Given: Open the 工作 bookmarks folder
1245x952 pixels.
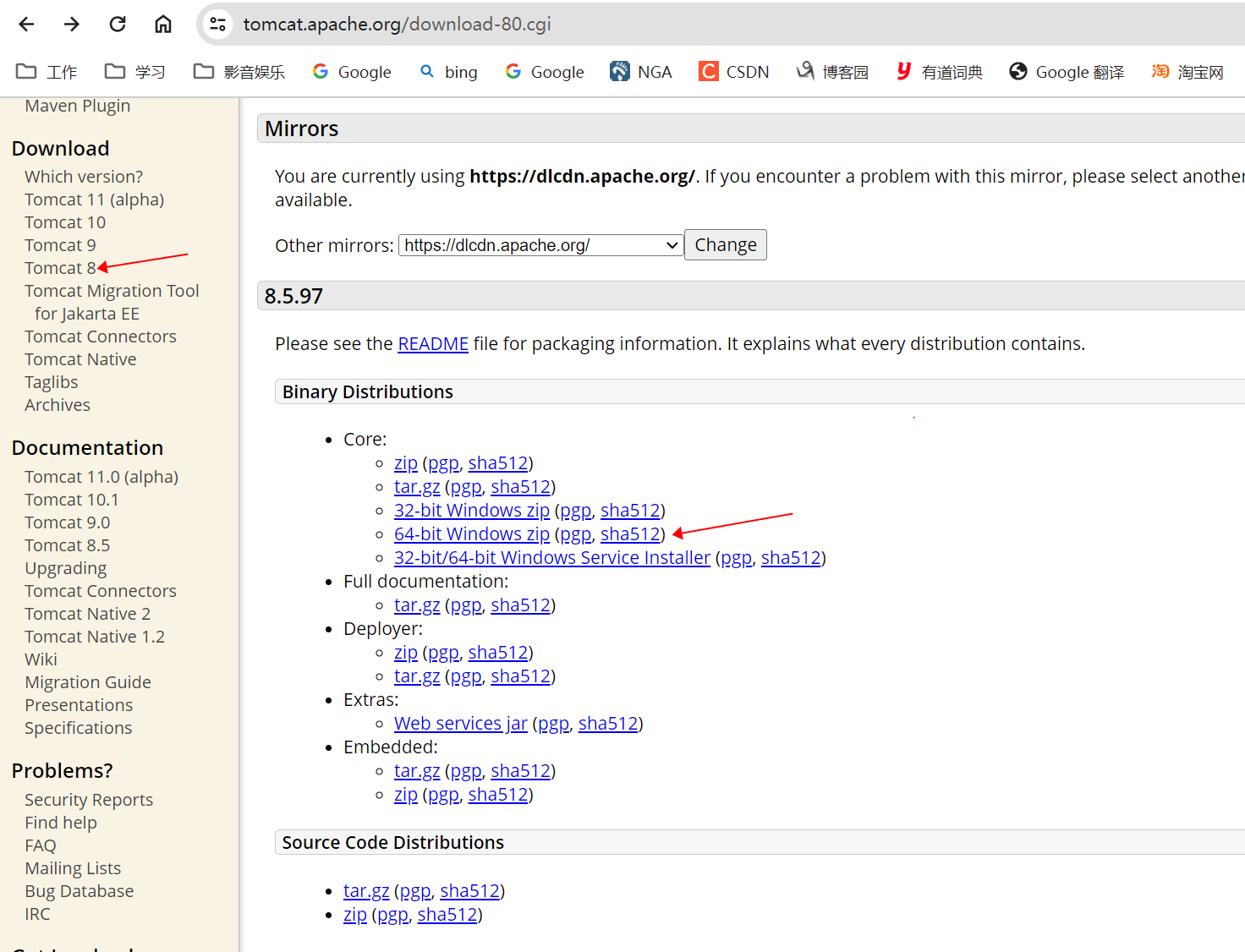Looking at the screenshot, I should [47, 72].
